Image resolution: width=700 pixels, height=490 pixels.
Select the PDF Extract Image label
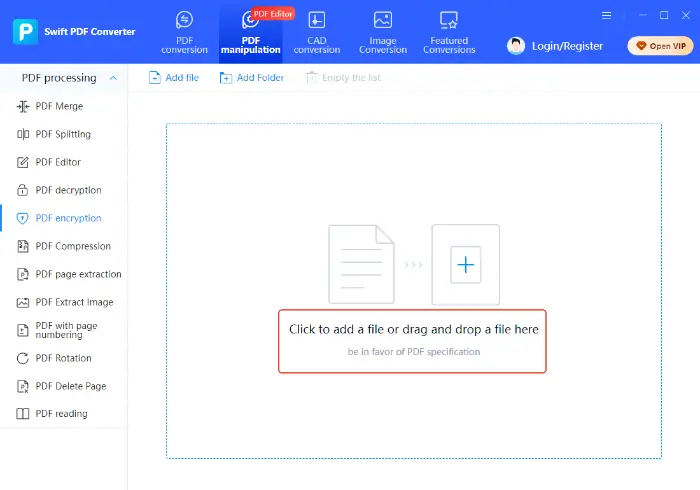pos(74,302)
